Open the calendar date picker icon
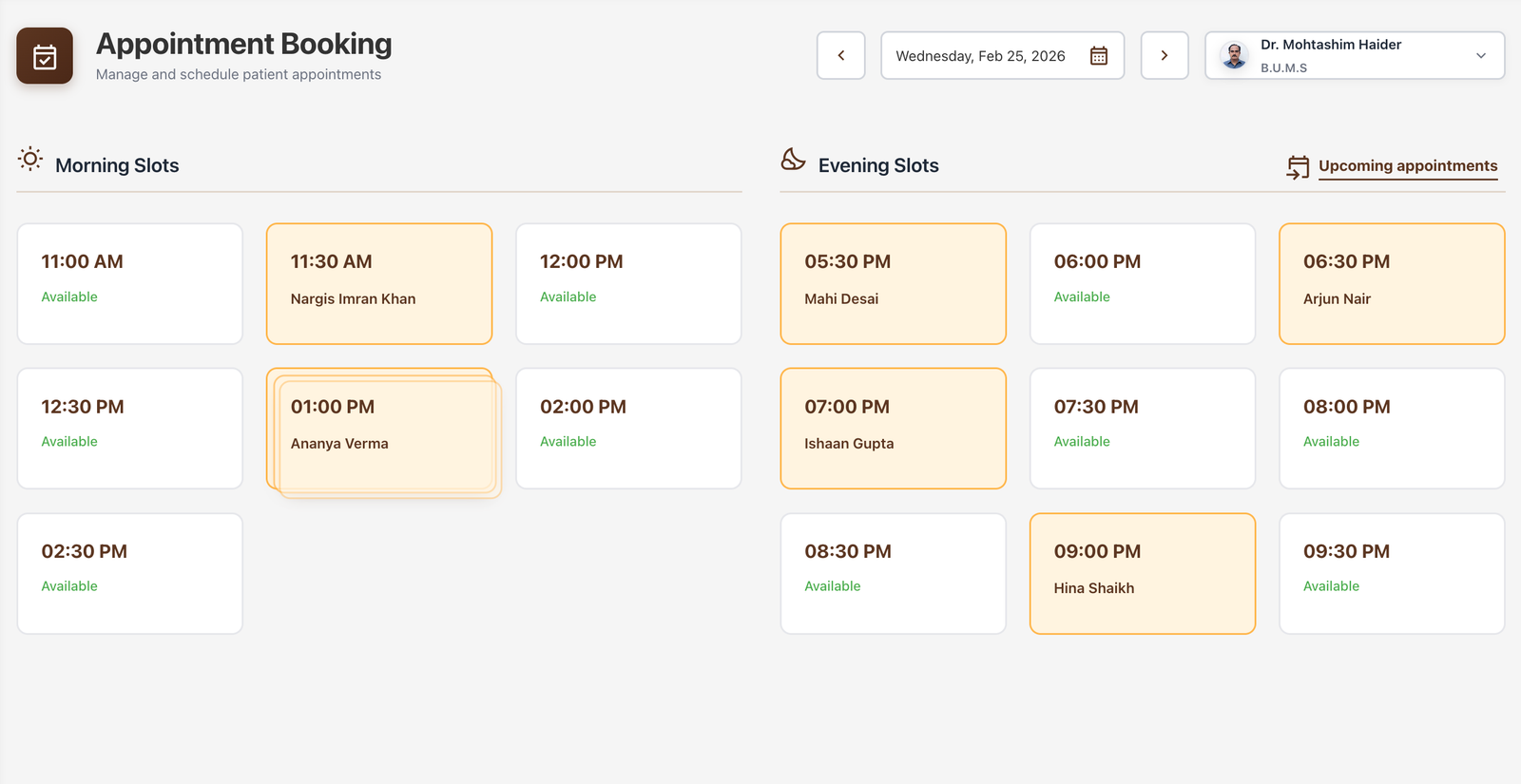The image size is (1521, 784). 1099,56
